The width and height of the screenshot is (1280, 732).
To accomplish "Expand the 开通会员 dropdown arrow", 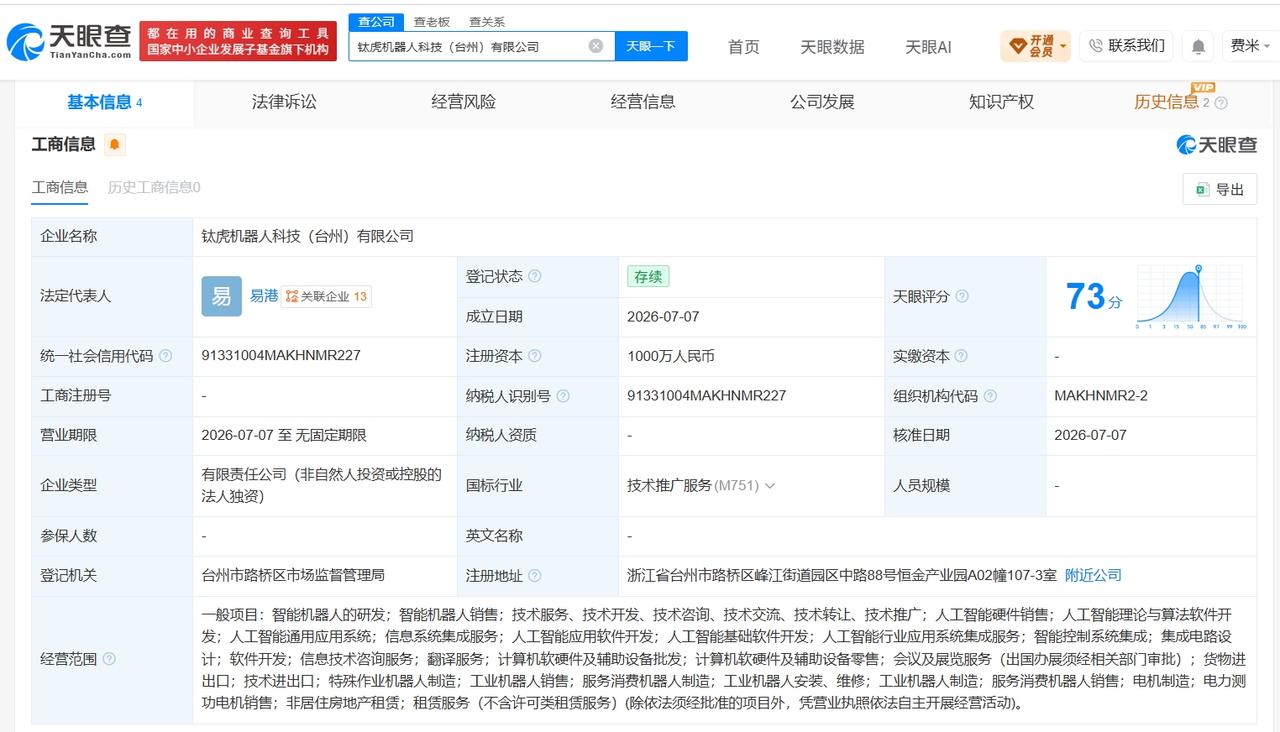I will [1063, 46].
